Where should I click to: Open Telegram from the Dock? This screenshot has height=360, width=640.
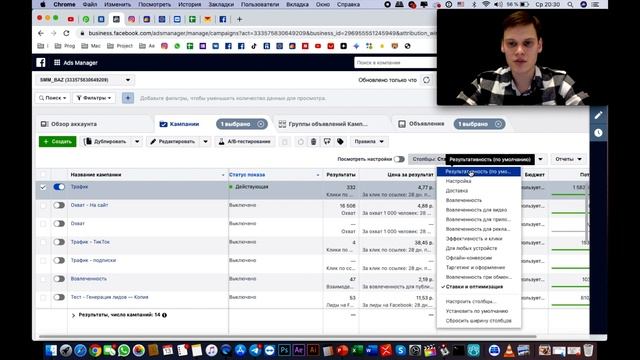point(256,350)
